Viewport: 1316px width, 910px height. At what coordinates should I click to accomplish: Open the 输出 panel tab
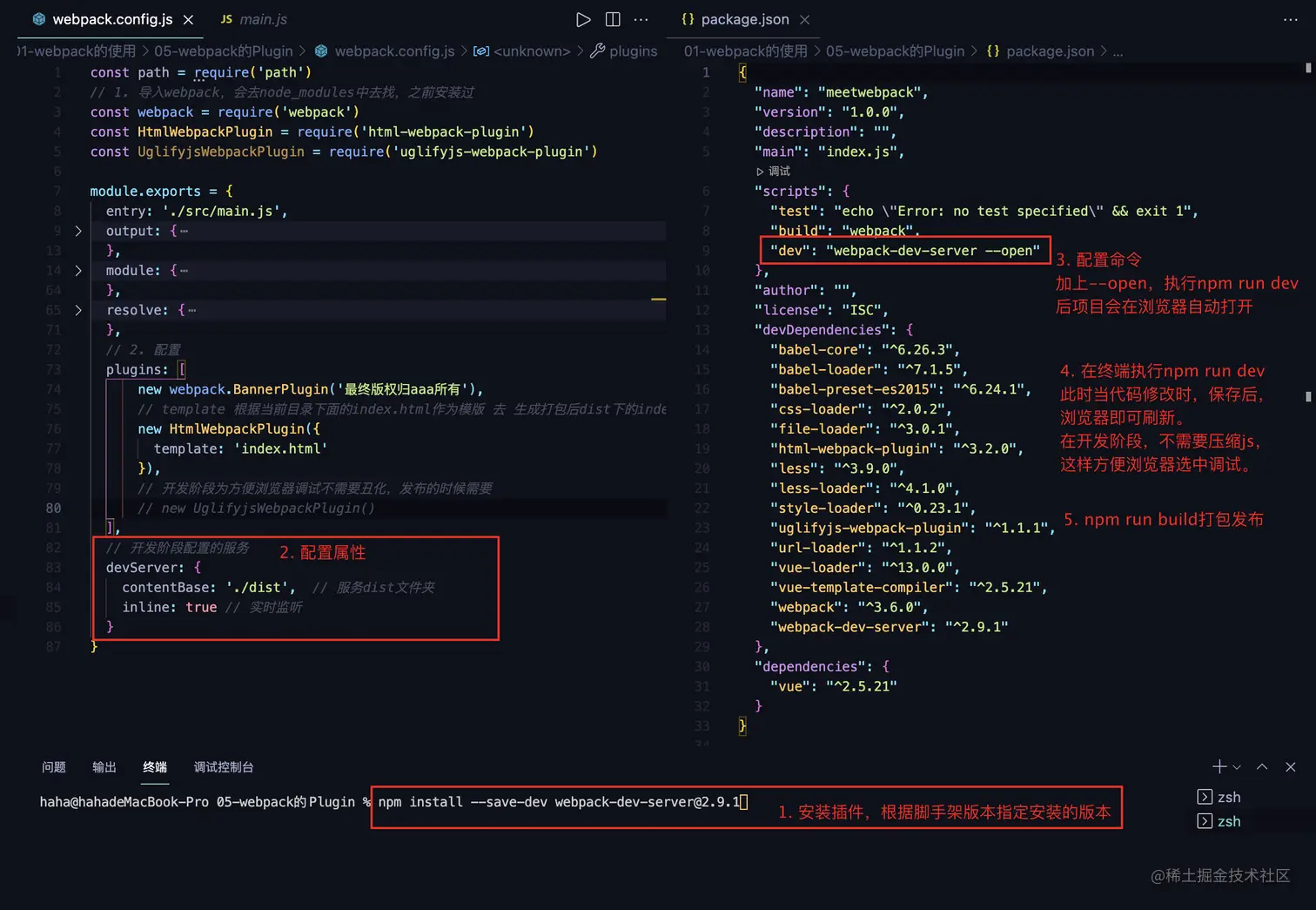tap(104, 767)
